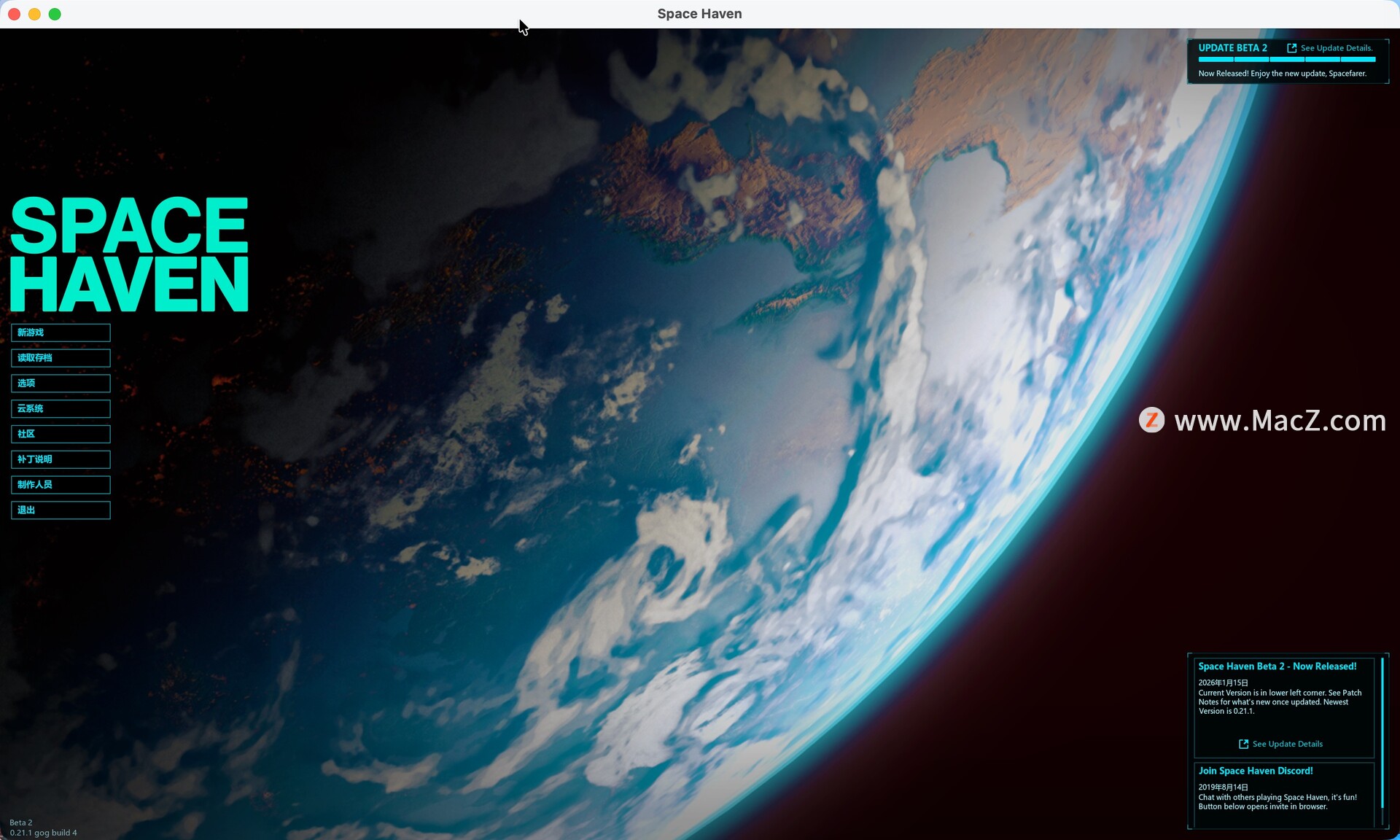Click See Update Details text in top banner
The width and height of the screenshot is (1400, 840).
pyautogui.click(x=1336, y=48)
